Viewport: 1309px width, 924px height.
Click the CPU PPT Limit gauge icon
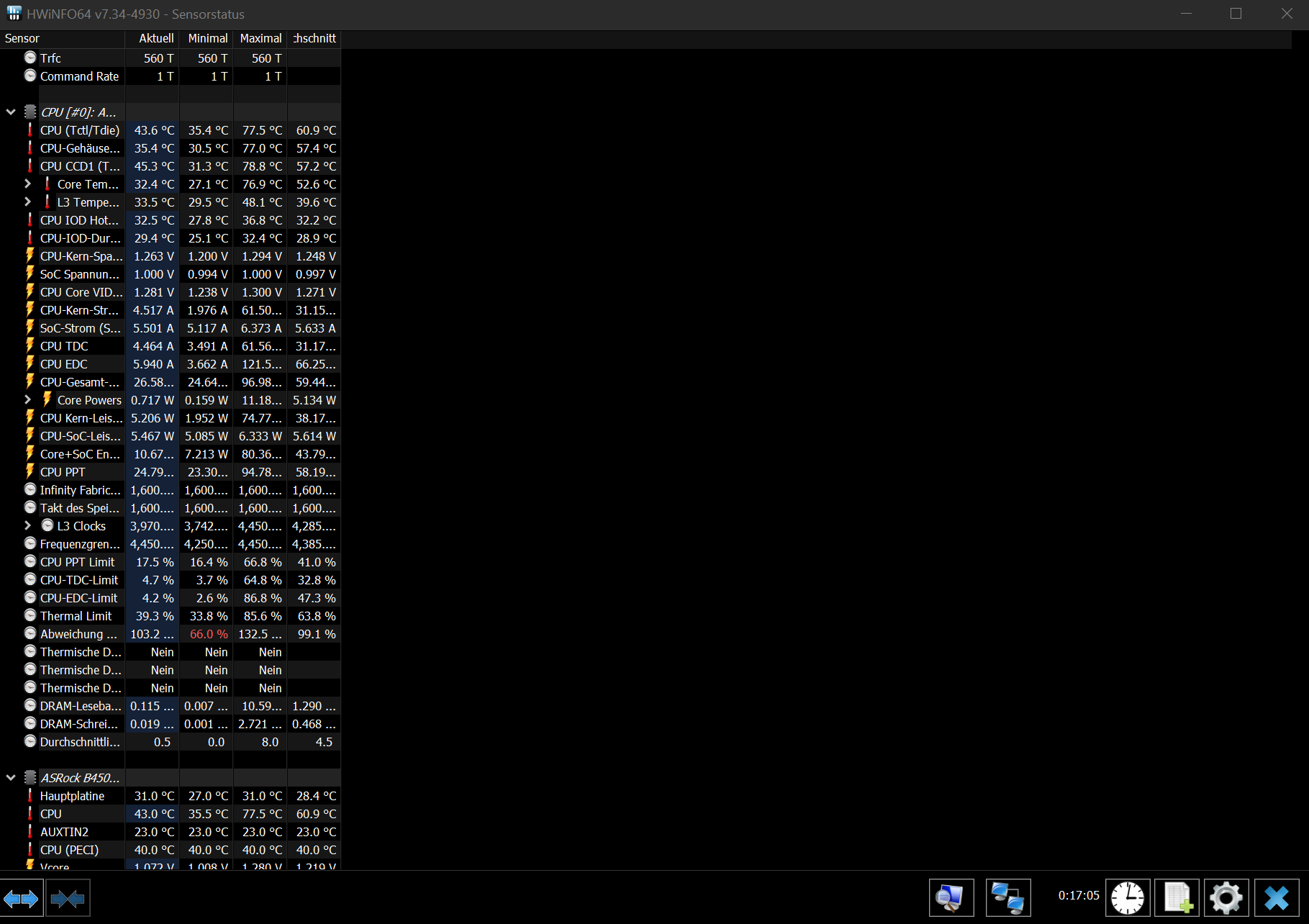click(30, 561)
